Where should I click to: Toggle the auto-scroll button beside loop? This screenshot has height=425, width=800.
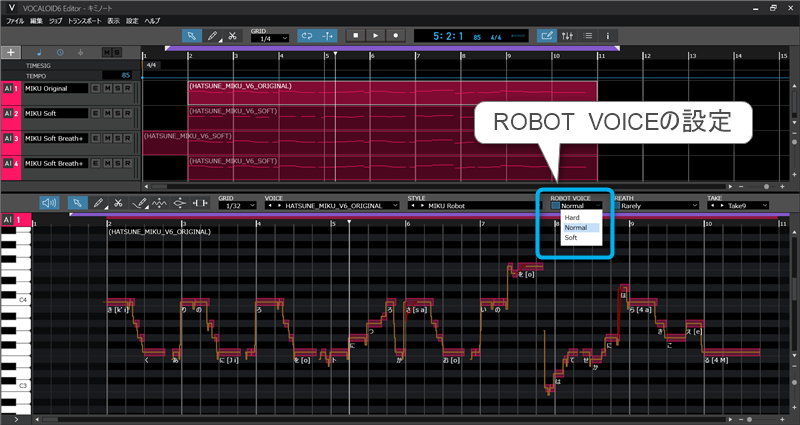tap(327, 36)
